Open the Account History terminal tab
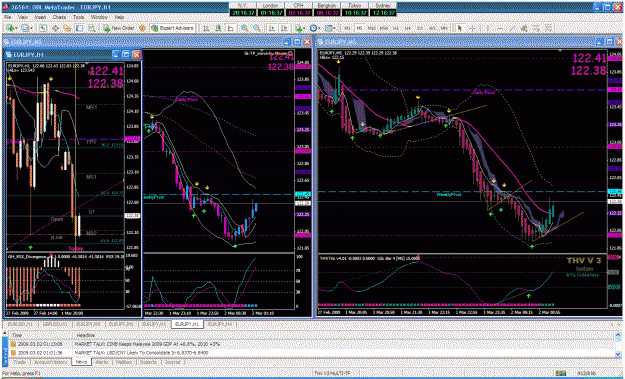The image size is (625, 379). (x=50, y=362)
